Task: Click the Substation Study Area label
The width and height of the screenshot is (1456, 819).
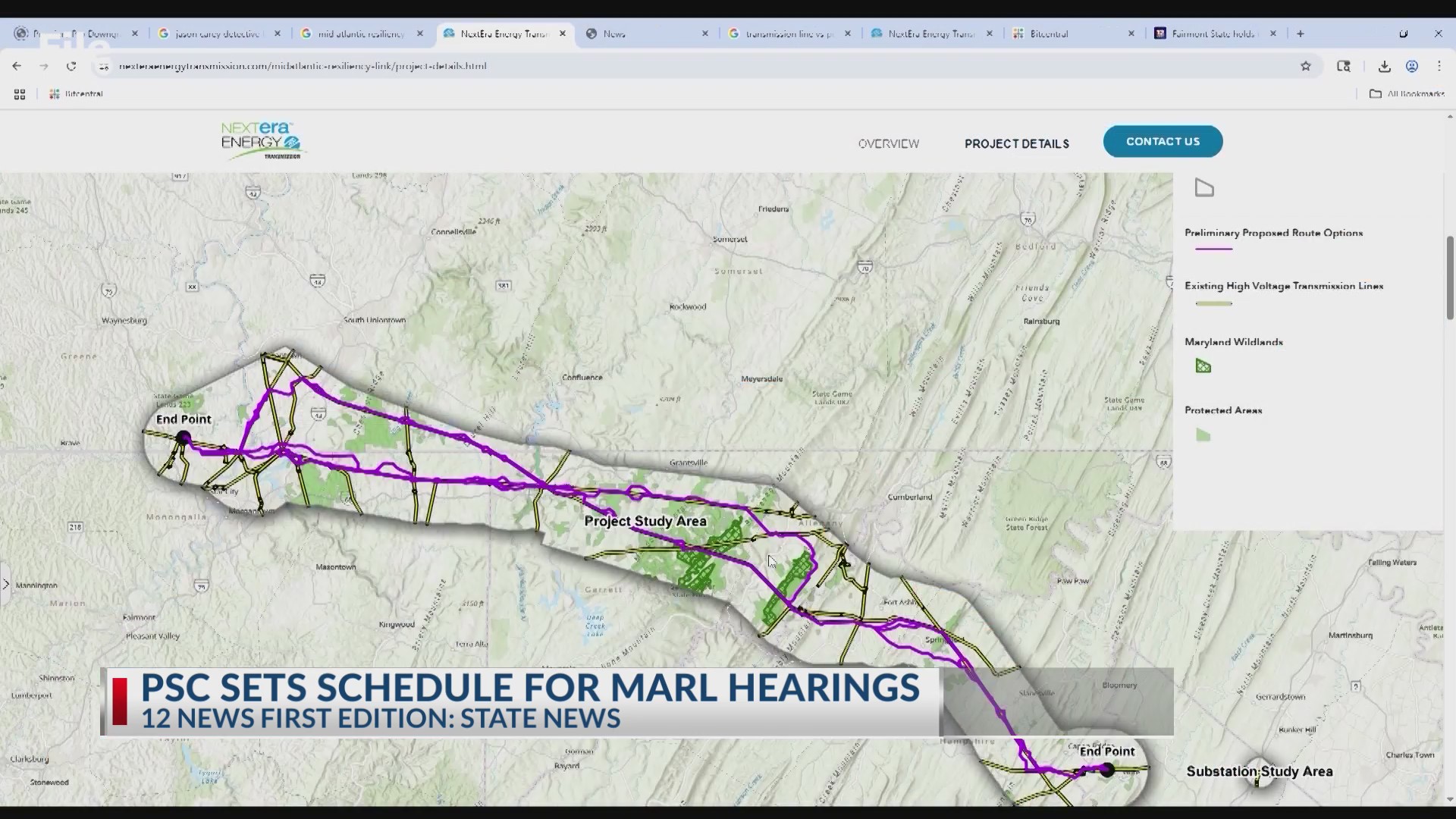Action: coord(1259,771)
